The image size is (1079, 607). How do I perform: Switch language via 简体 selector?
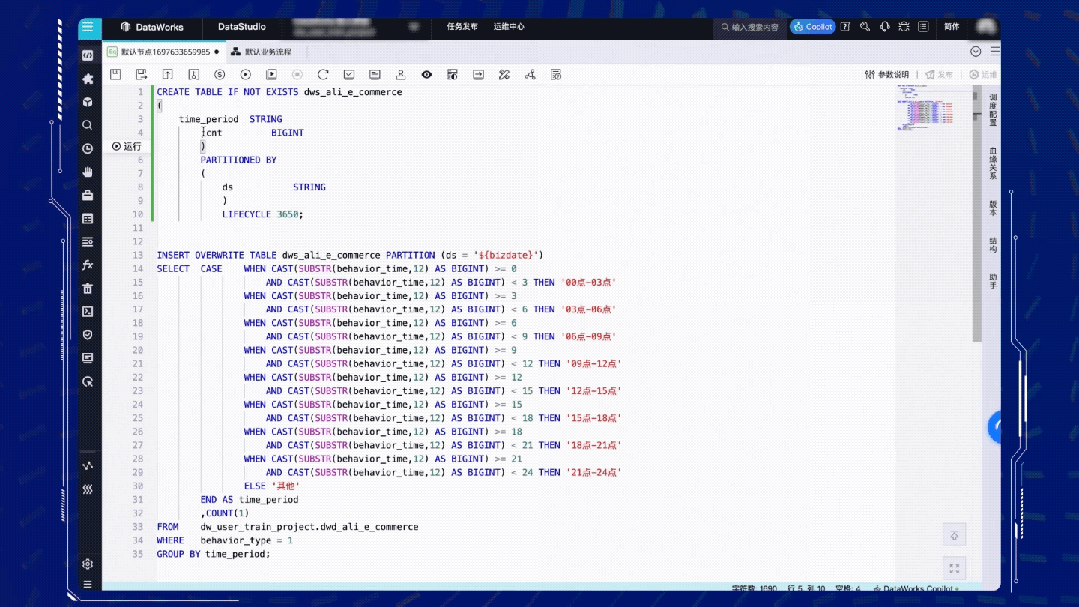(952, 27)
